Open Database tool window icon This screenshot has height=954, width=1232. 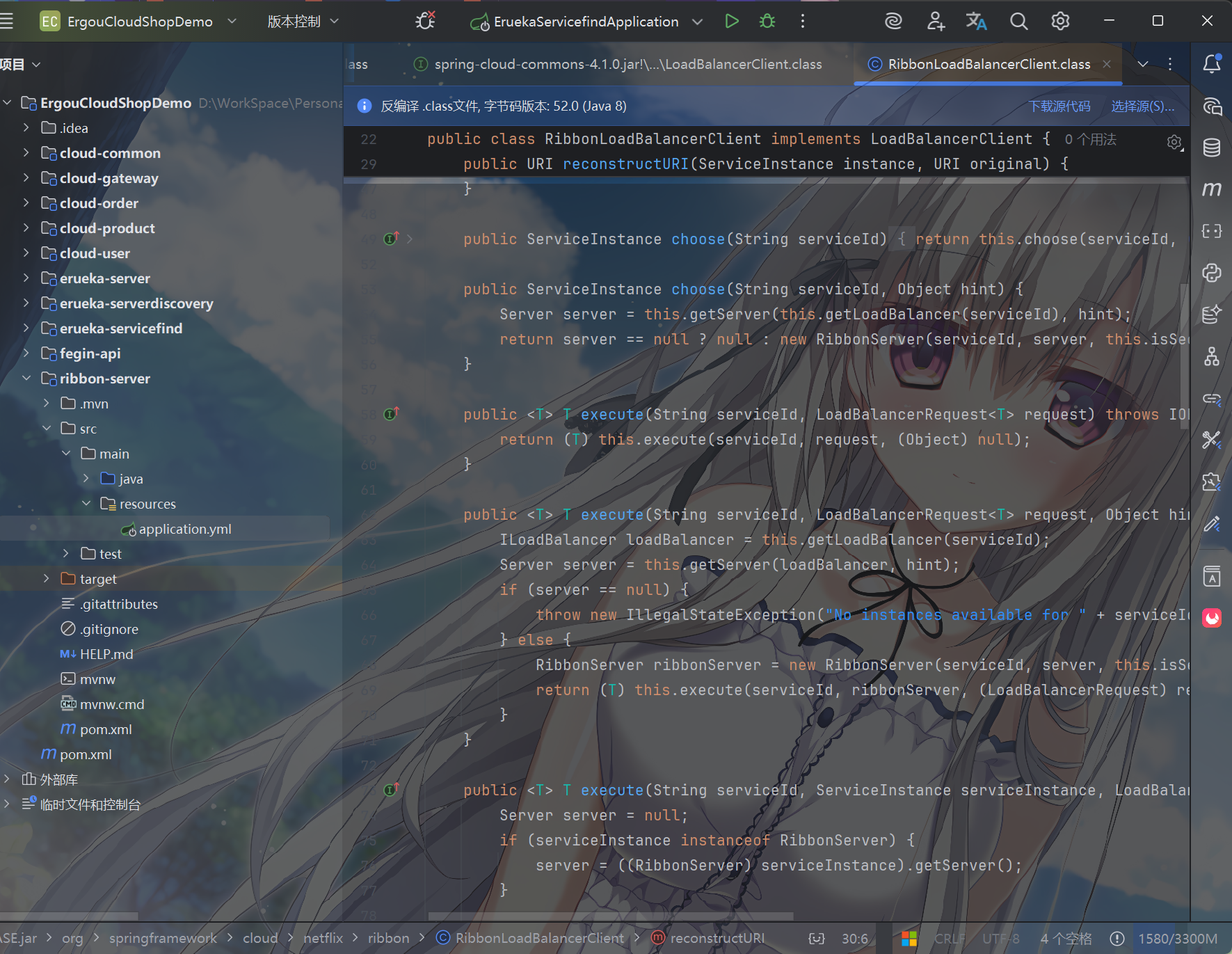coord(1212,148)
